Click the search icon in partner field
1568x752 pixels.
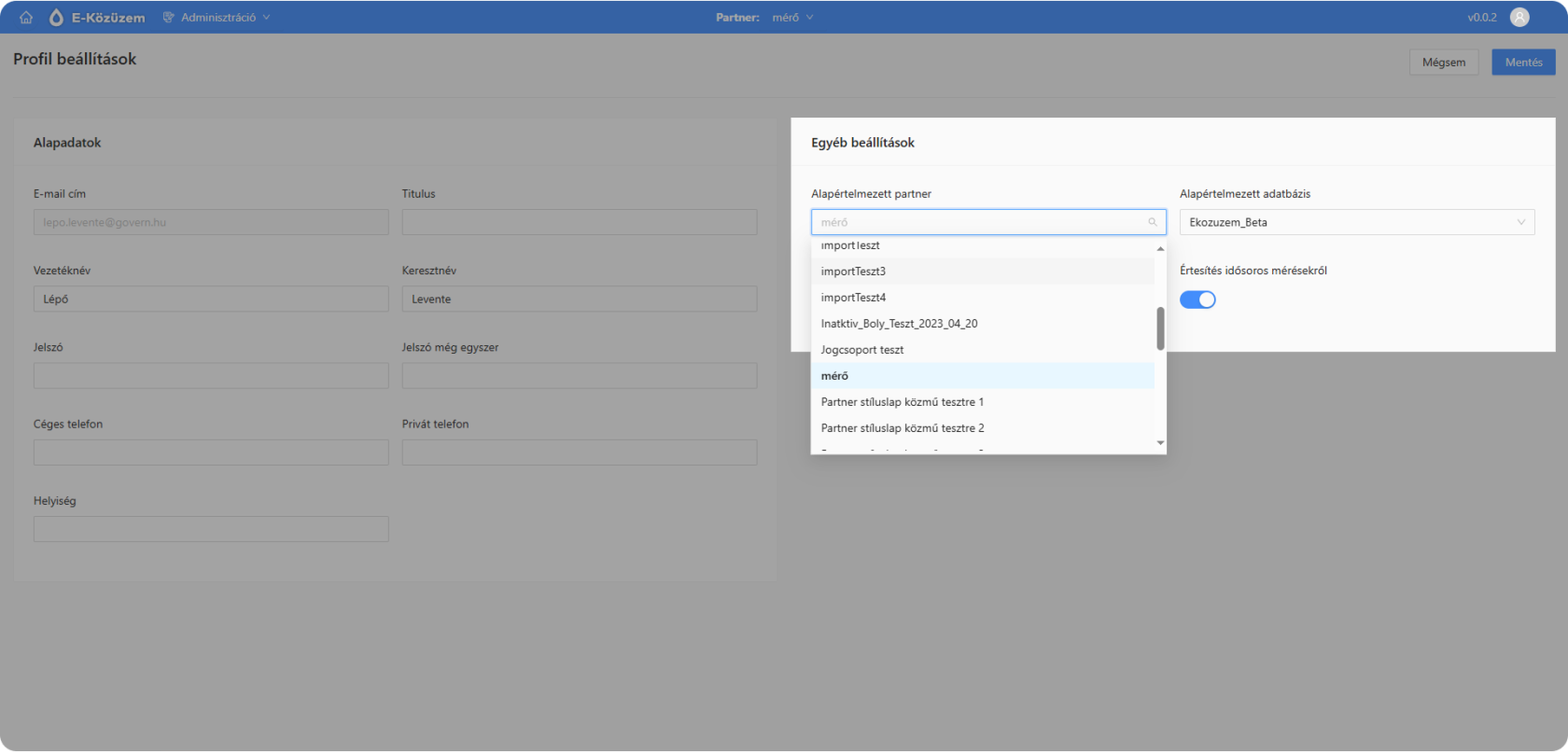1153,222
